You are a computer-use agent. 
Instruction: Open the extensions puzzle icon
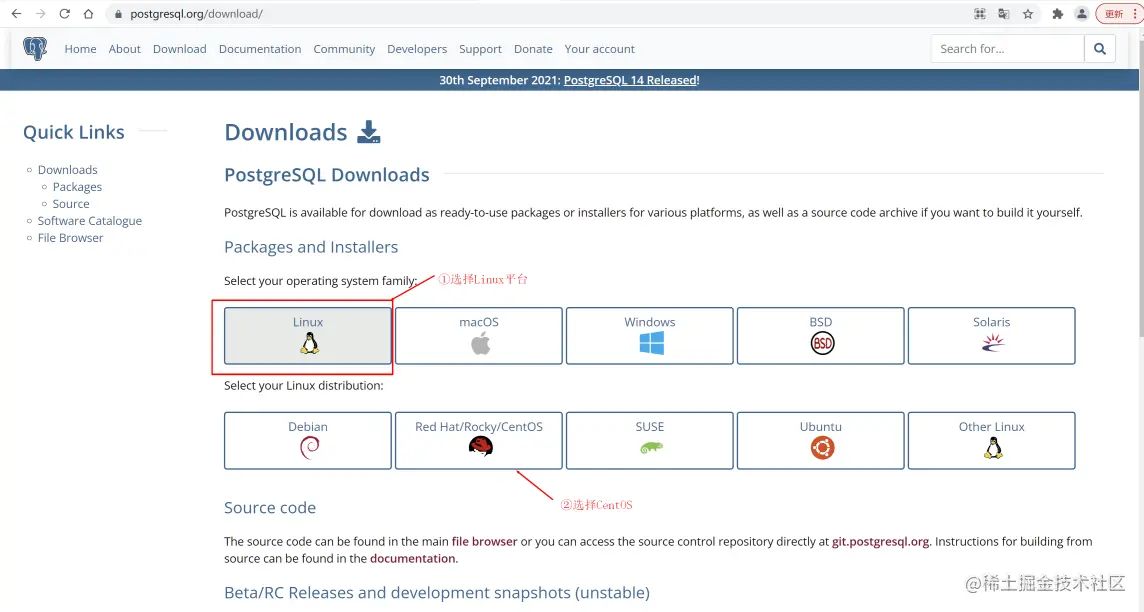[x=1057, y=14]
